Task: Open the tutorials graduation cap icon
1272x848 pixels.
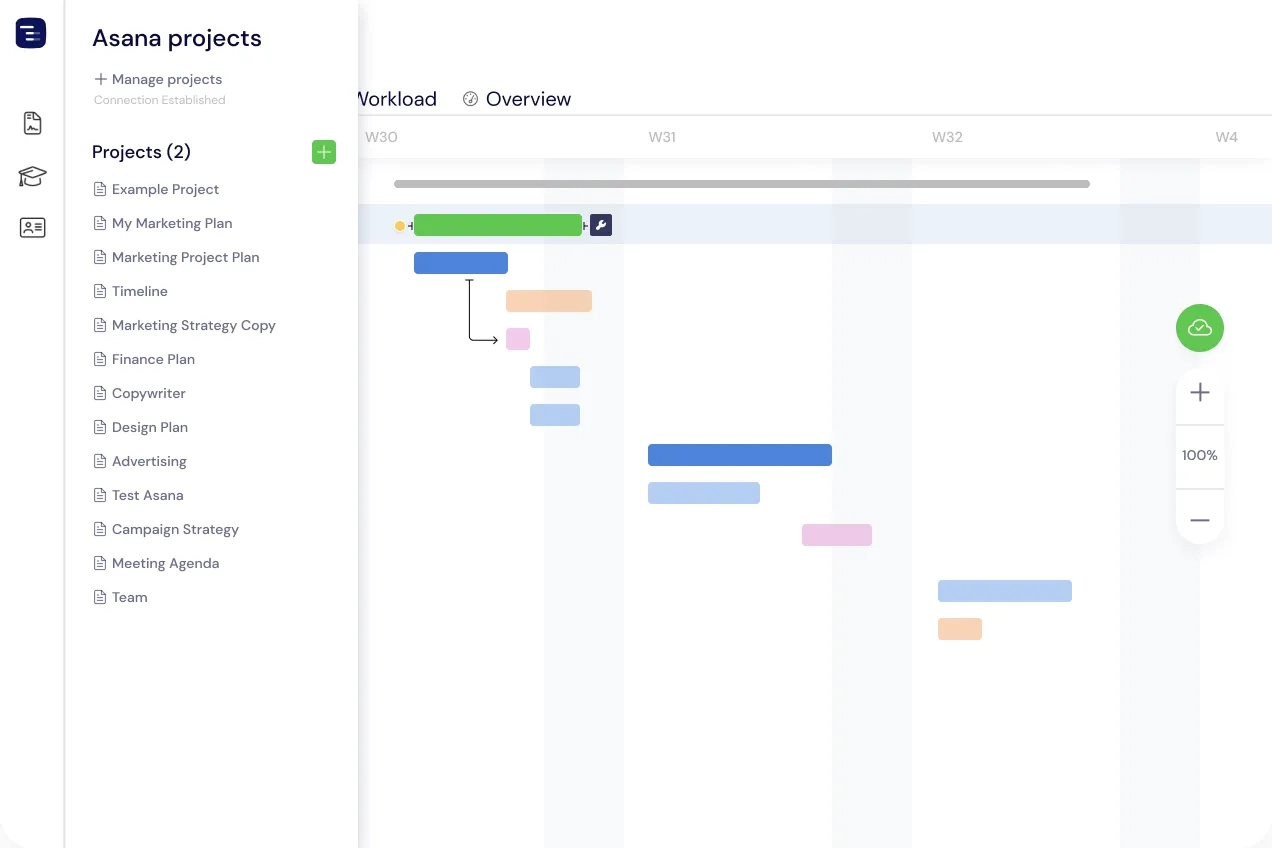Action: 31,176
